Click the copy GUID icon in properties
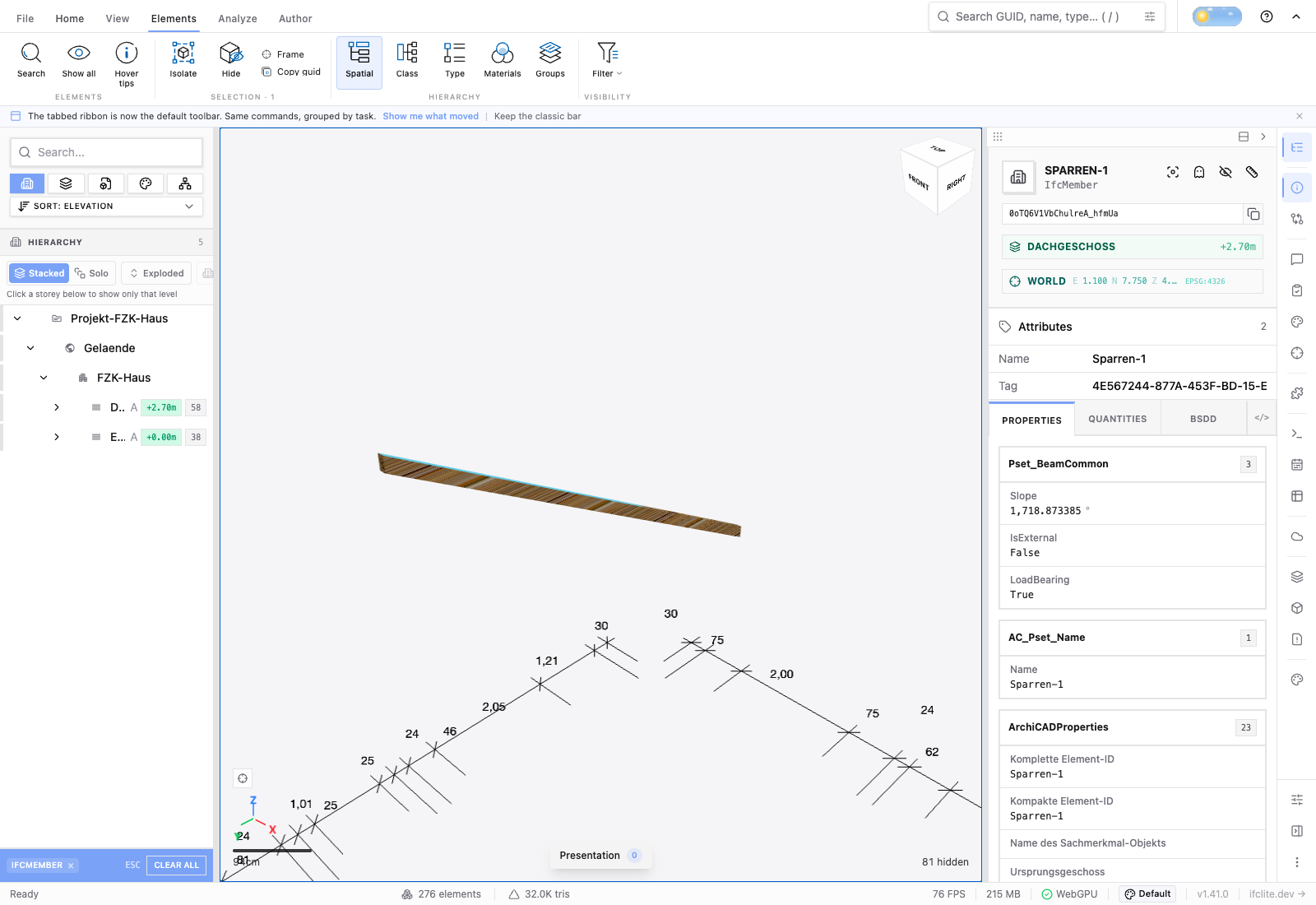 pyautogui.click(x=1253, y=214)
